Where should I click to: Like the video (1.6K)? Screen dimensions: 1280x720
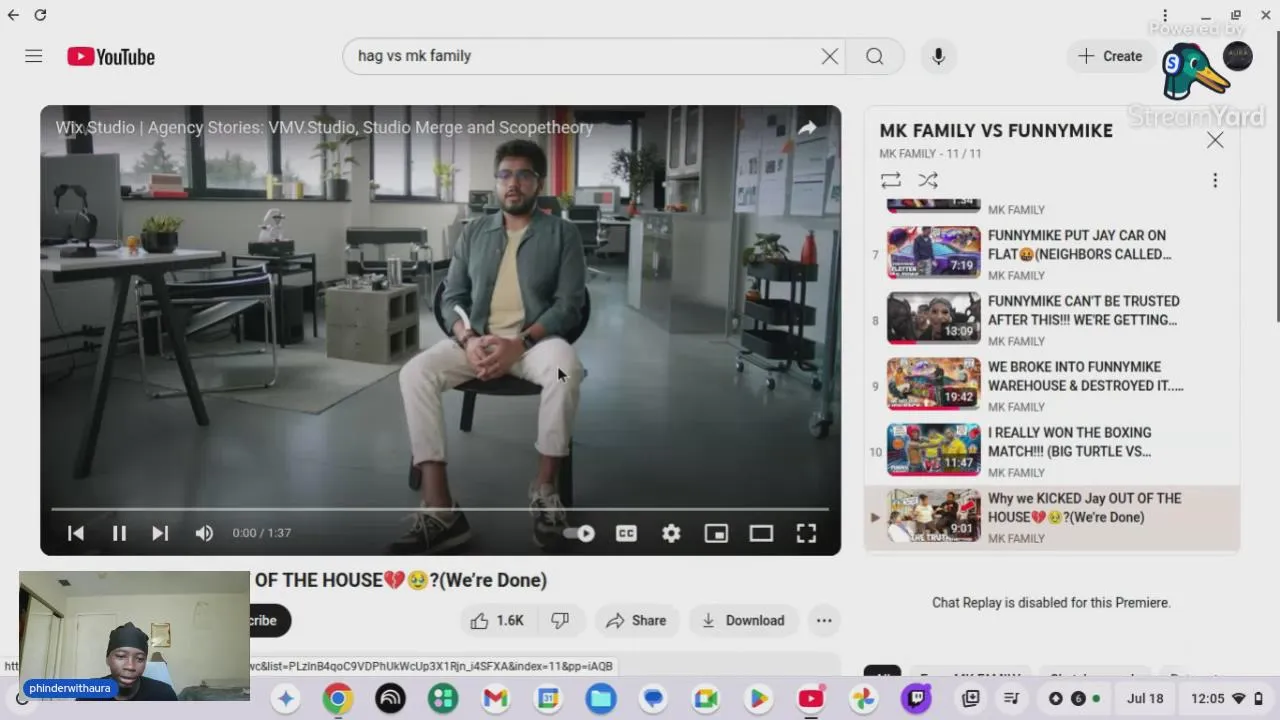pos(497,620)
